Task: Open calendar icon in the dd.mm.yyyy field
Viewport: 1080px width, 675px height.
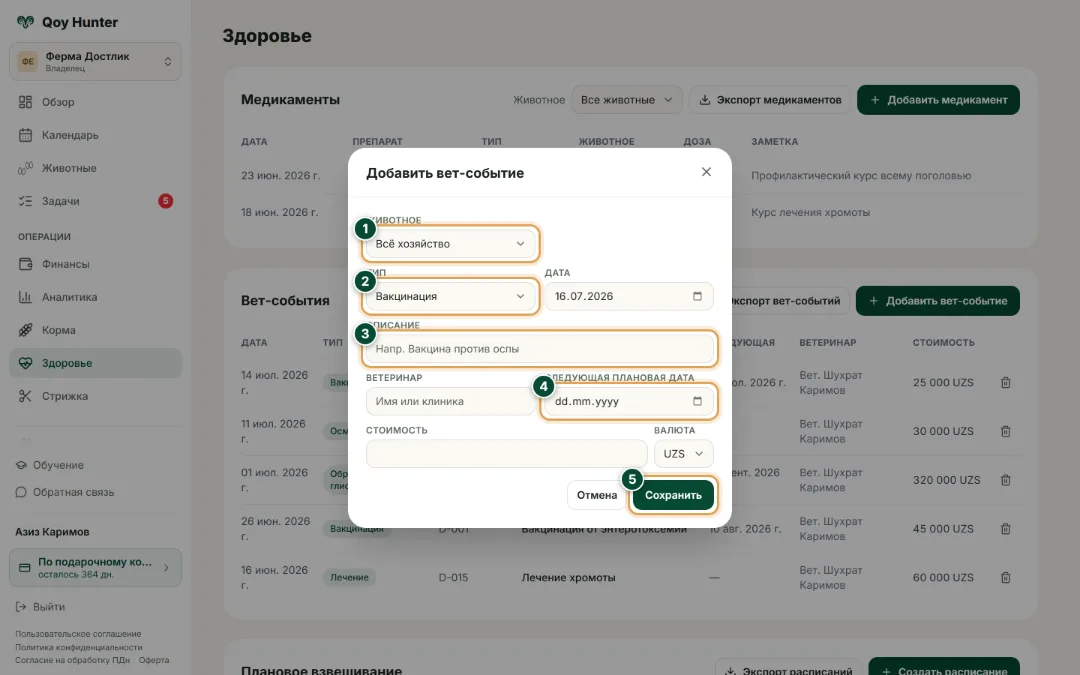Action: (697, 402)
